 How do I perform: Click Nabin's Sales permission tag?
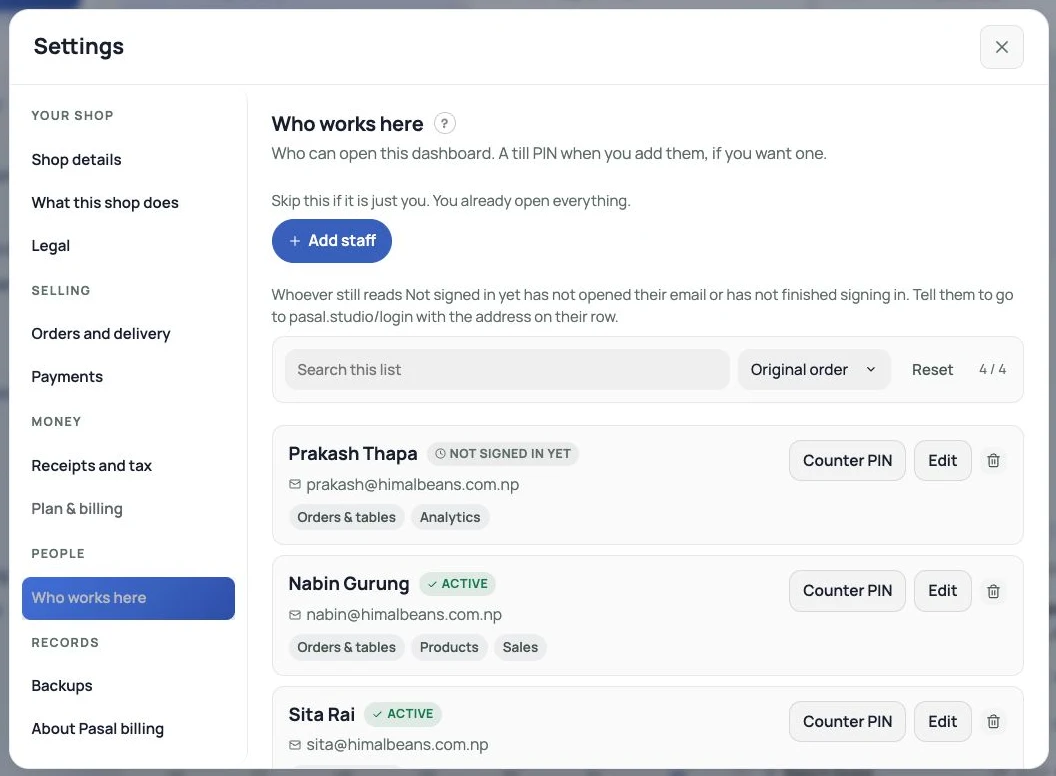coord(520,647)
